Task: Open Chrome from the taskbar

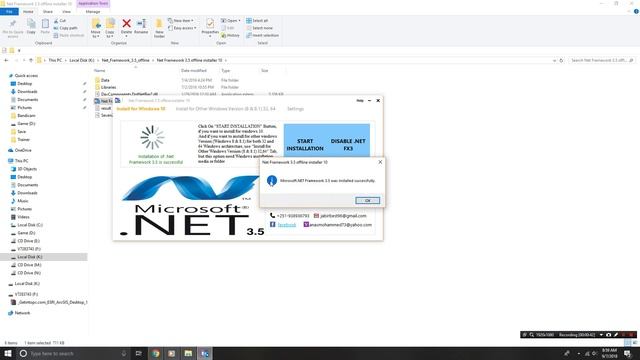Action: pos(156,353)
